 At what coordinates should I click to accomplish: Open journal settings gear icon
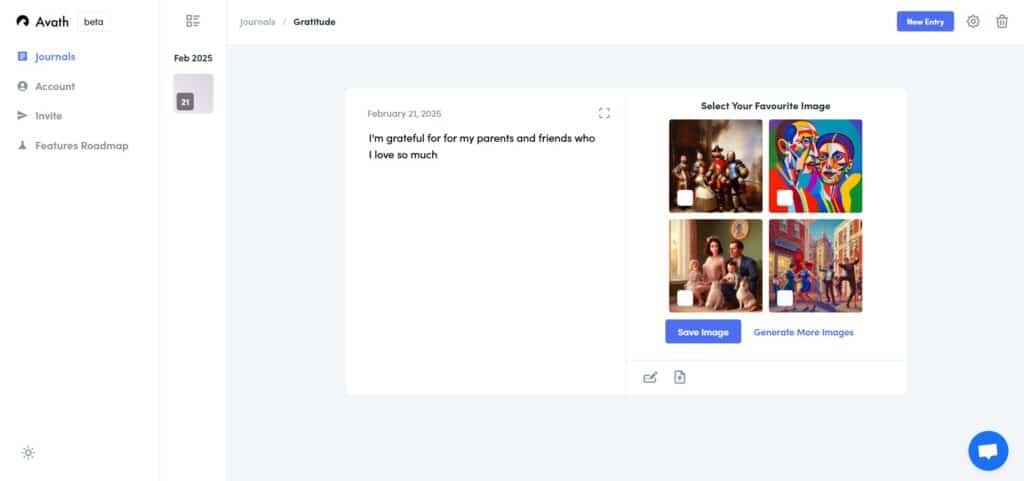pos(973,22)
